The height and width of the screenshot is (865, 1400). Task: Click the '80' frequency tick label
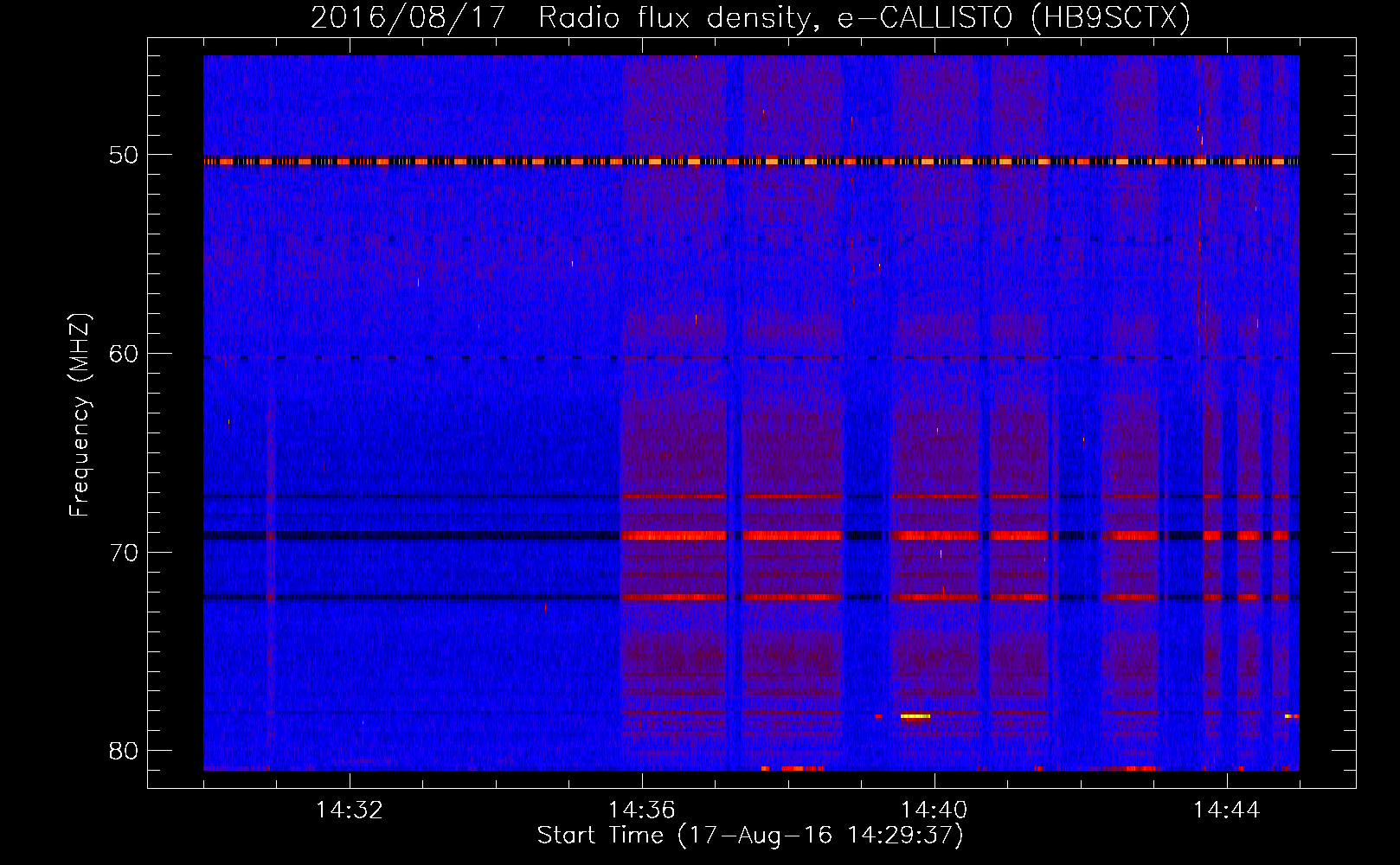pyautogui.click(x=124, y=750)
